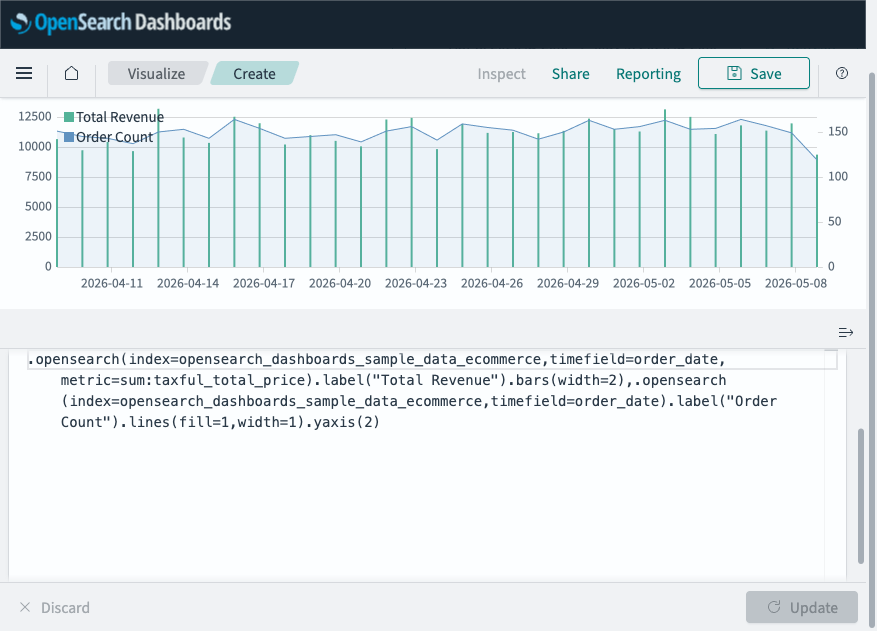Save the visualization

[x=753, y=73]
